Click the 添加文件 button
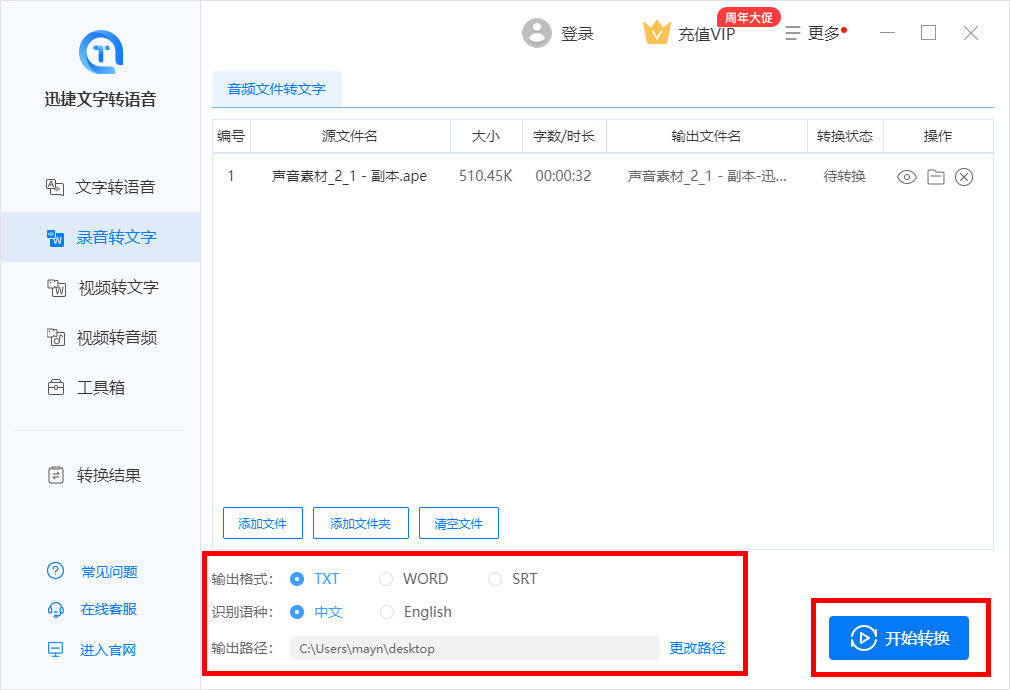The height and width of the screenshot is (690, 1010). (x=262, y=523)
